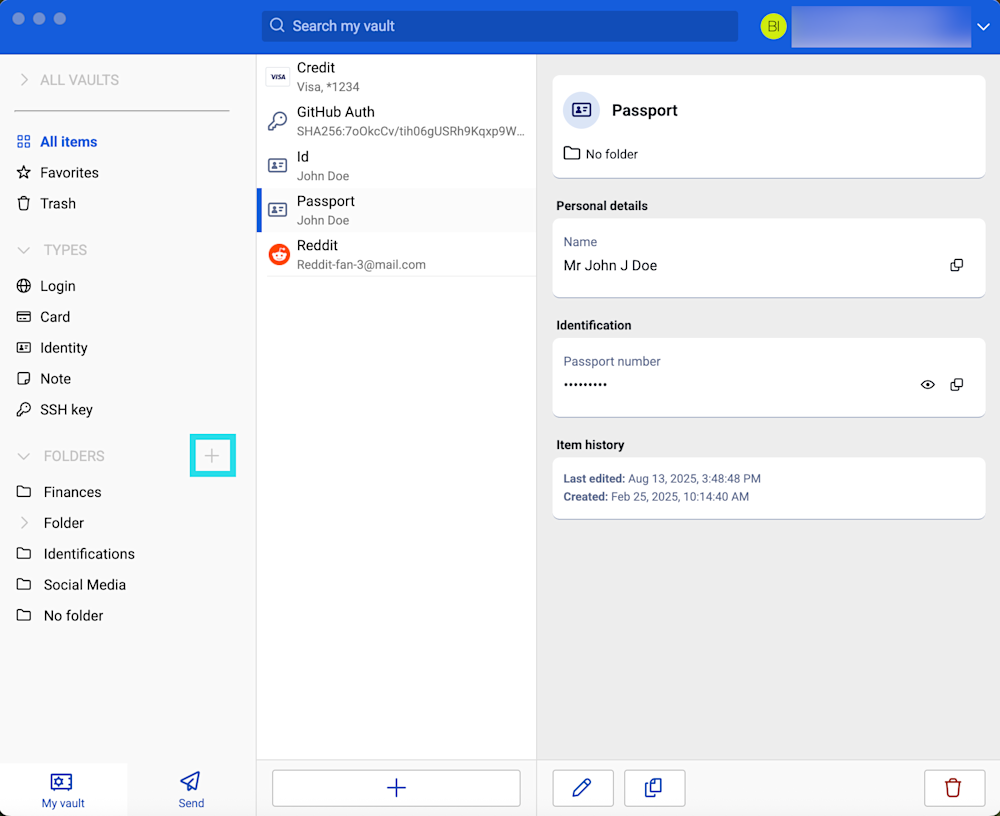Expand the nested Folder entry
The width and height of the screenshot is (1000, 816).
coord(24,523)
